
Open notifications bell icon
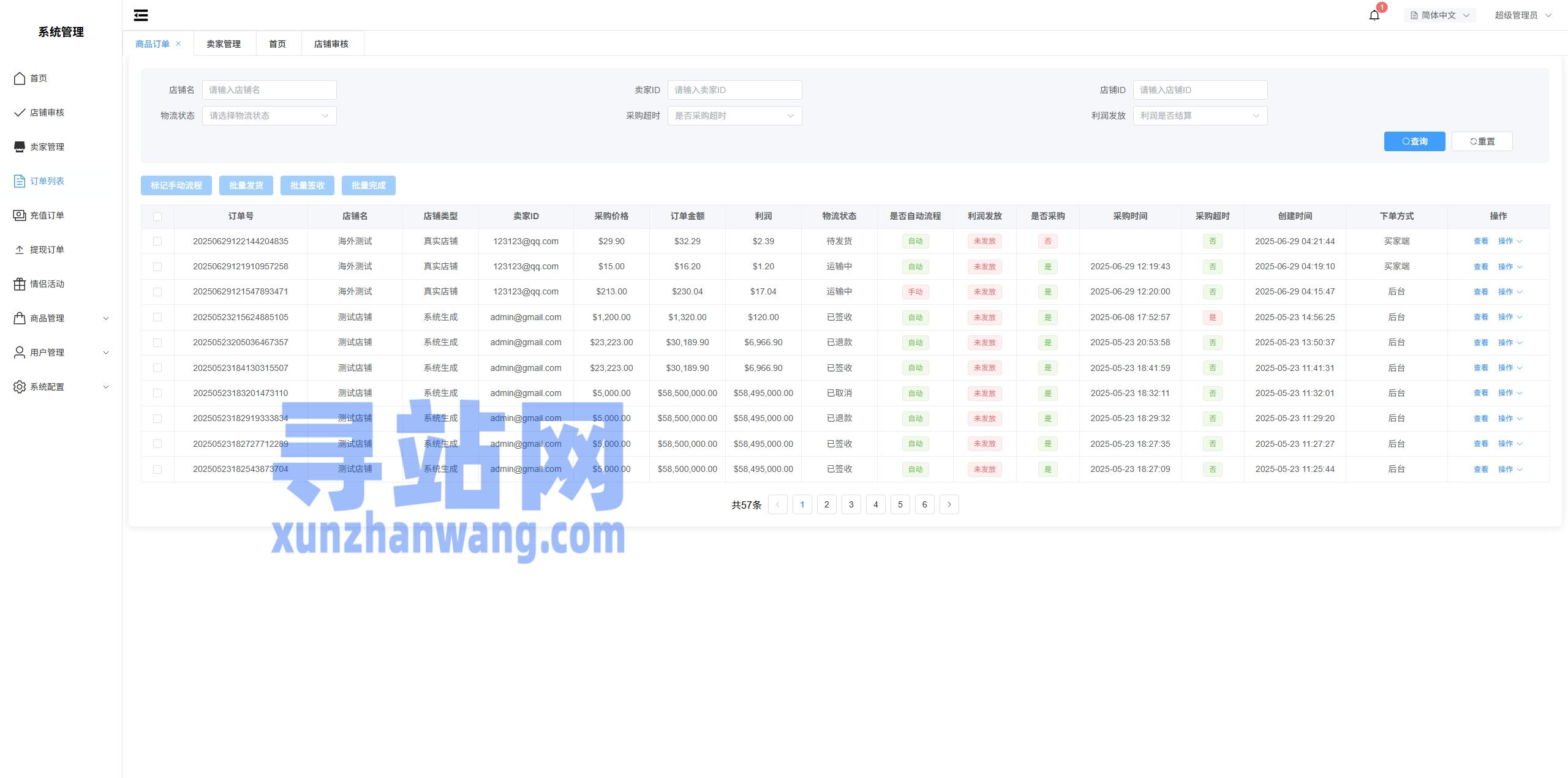(1374, 15)
